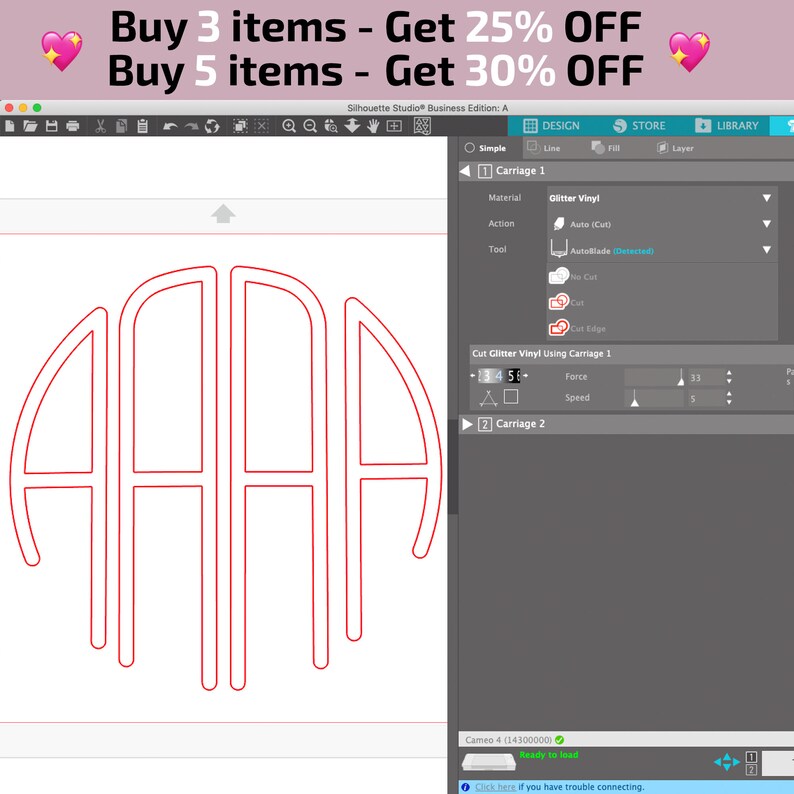Click the blue directional arrows icon
Image resolution: width=794 pixels, height=794 pixels.
pos(727,762)
